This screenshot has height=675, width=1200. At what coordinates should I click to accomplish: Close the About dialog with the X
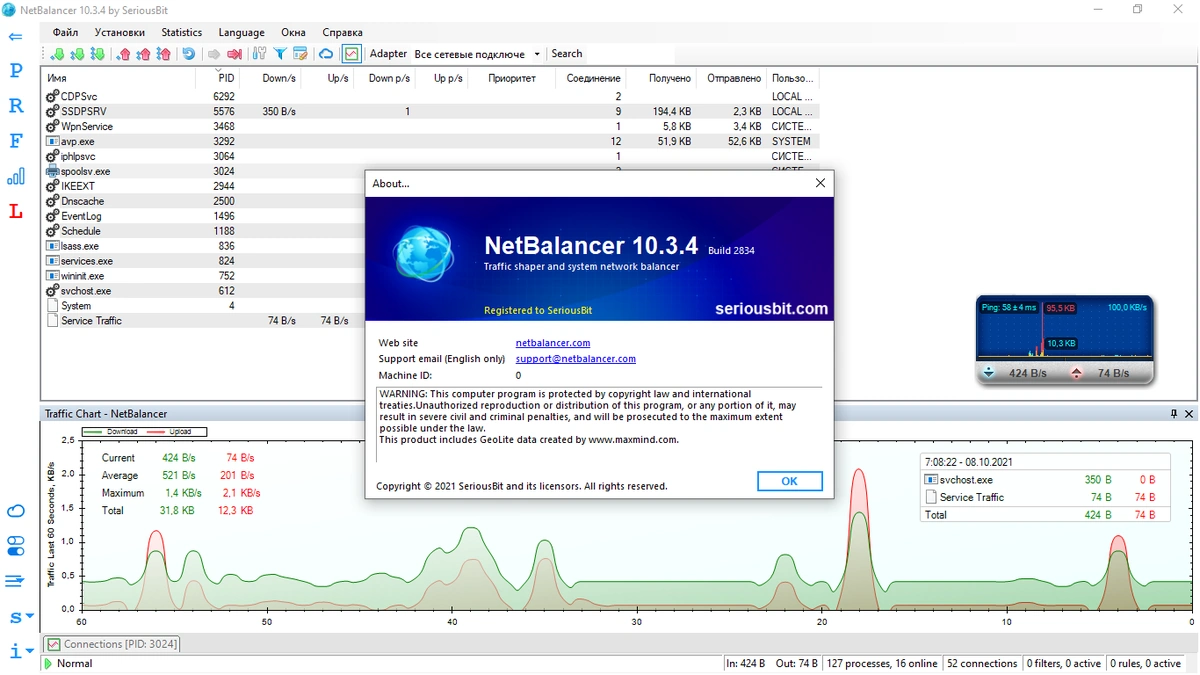click(820, 183)
